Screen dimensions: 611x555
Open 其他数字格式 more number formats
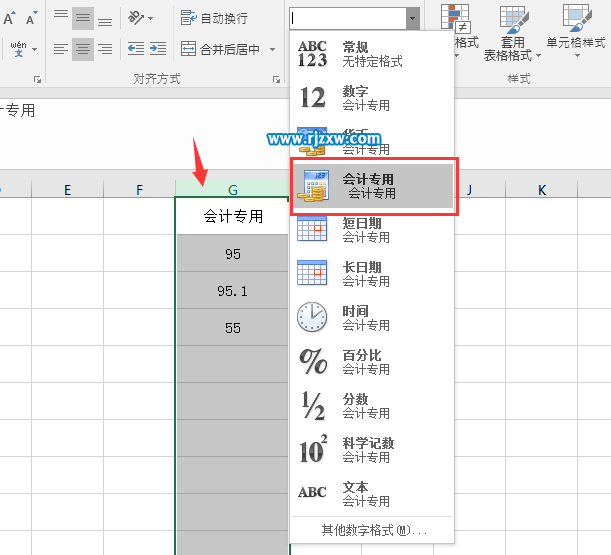click(373, 530)
